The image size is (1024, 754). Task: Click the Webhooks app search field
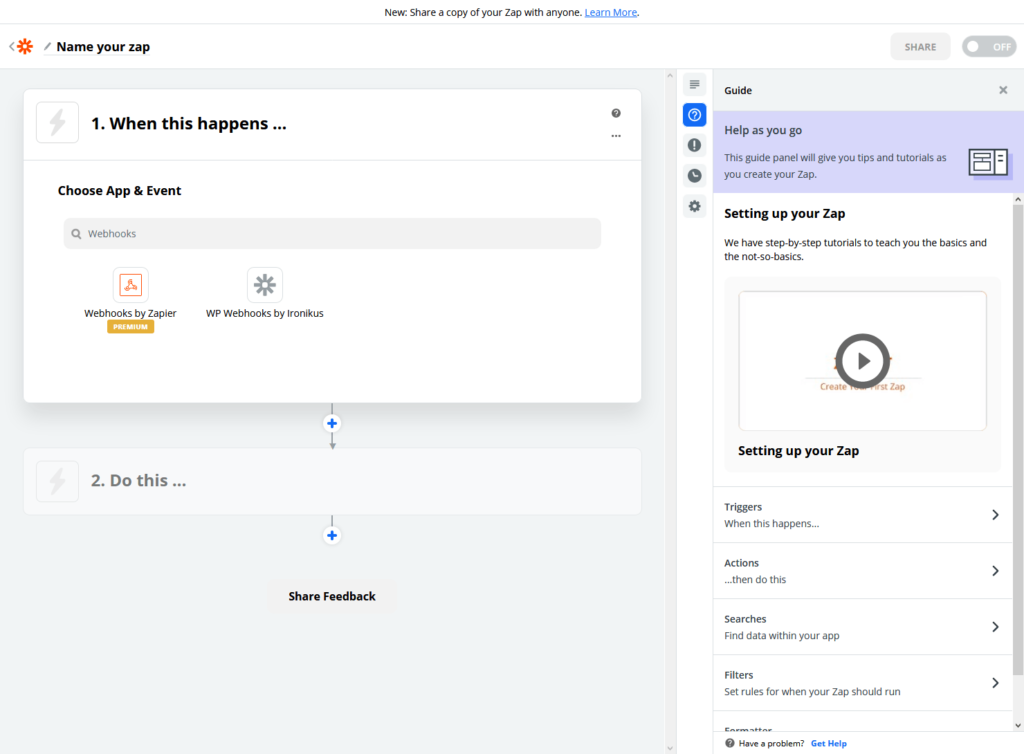(x=332, y=234)
